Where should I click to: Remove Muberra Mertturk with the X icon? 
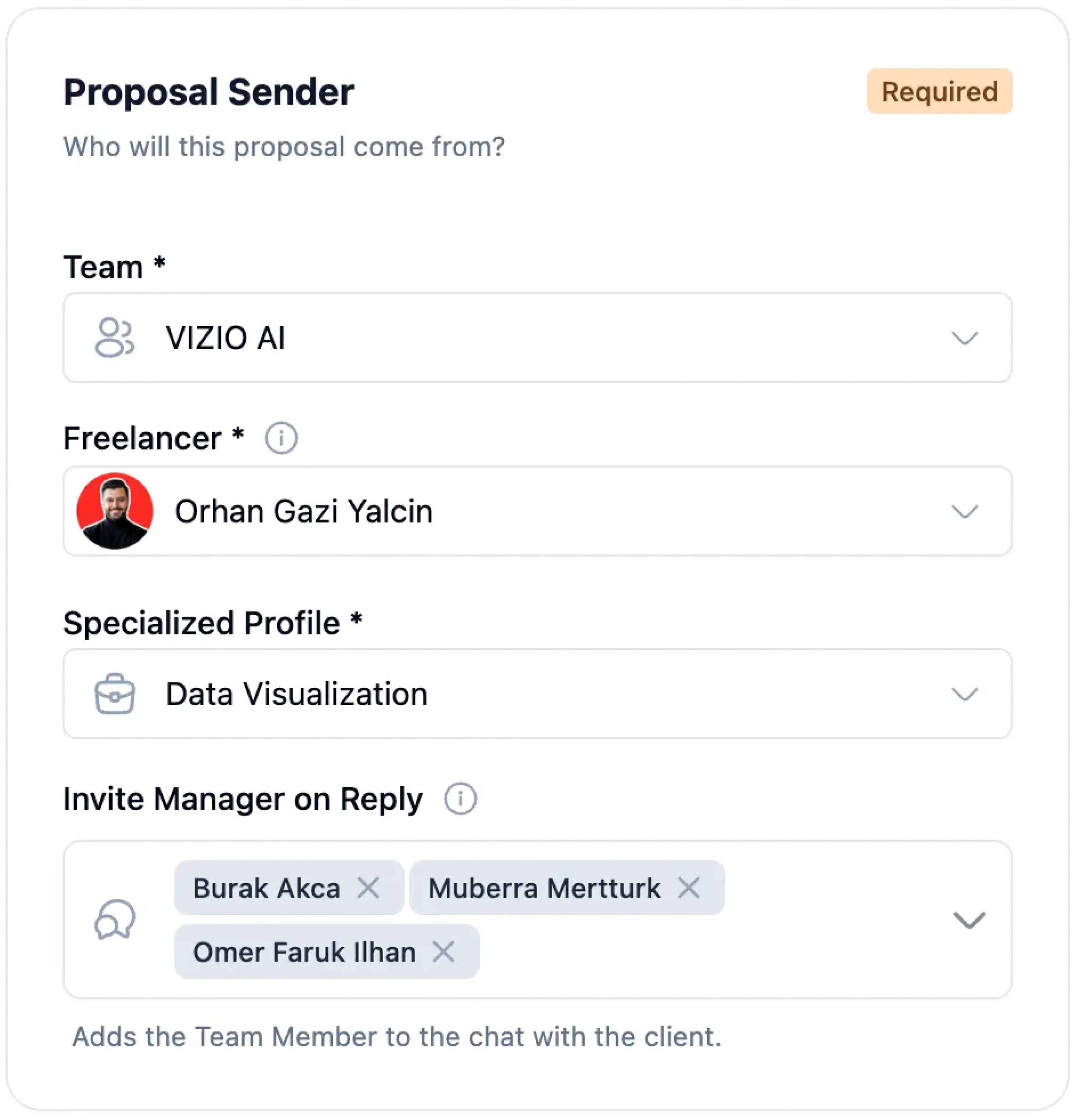[x=689, y=888]
